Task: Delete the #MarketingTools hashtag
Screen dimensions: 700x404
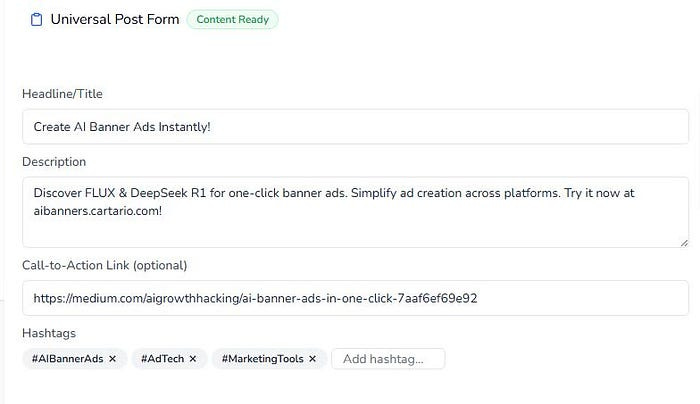Action: [312, 358]
